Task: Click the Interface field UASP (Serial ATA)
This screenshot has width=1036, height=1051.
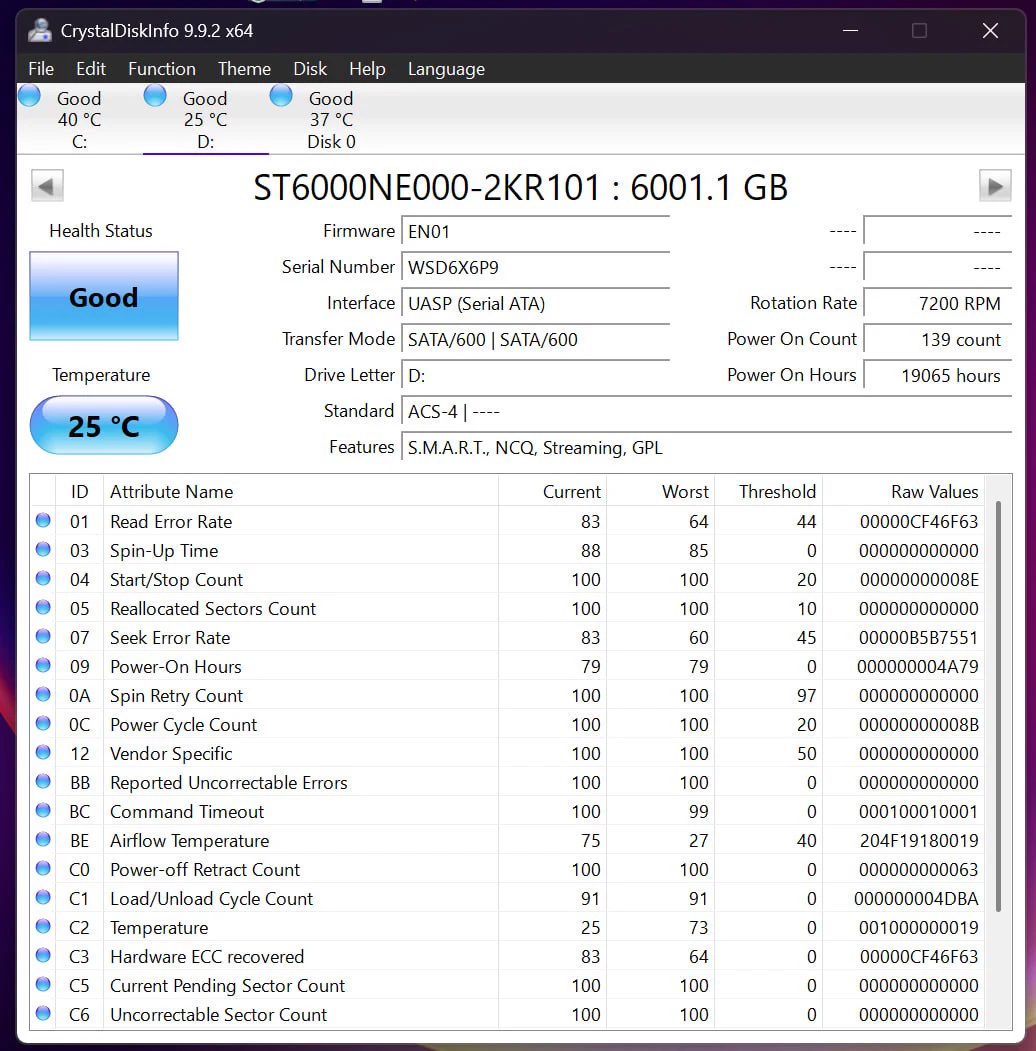Action: [535, 304]
